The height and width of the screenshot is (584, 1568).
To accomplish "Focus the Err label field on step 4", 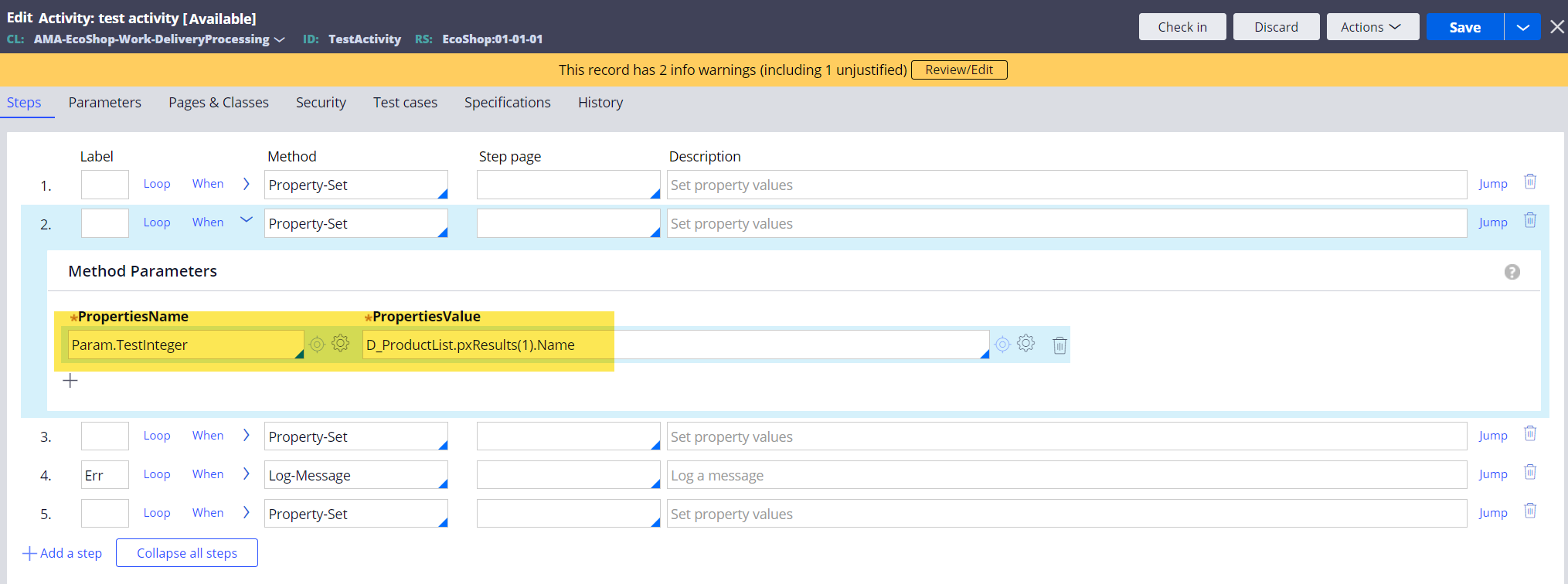I will tap(105, 475).
